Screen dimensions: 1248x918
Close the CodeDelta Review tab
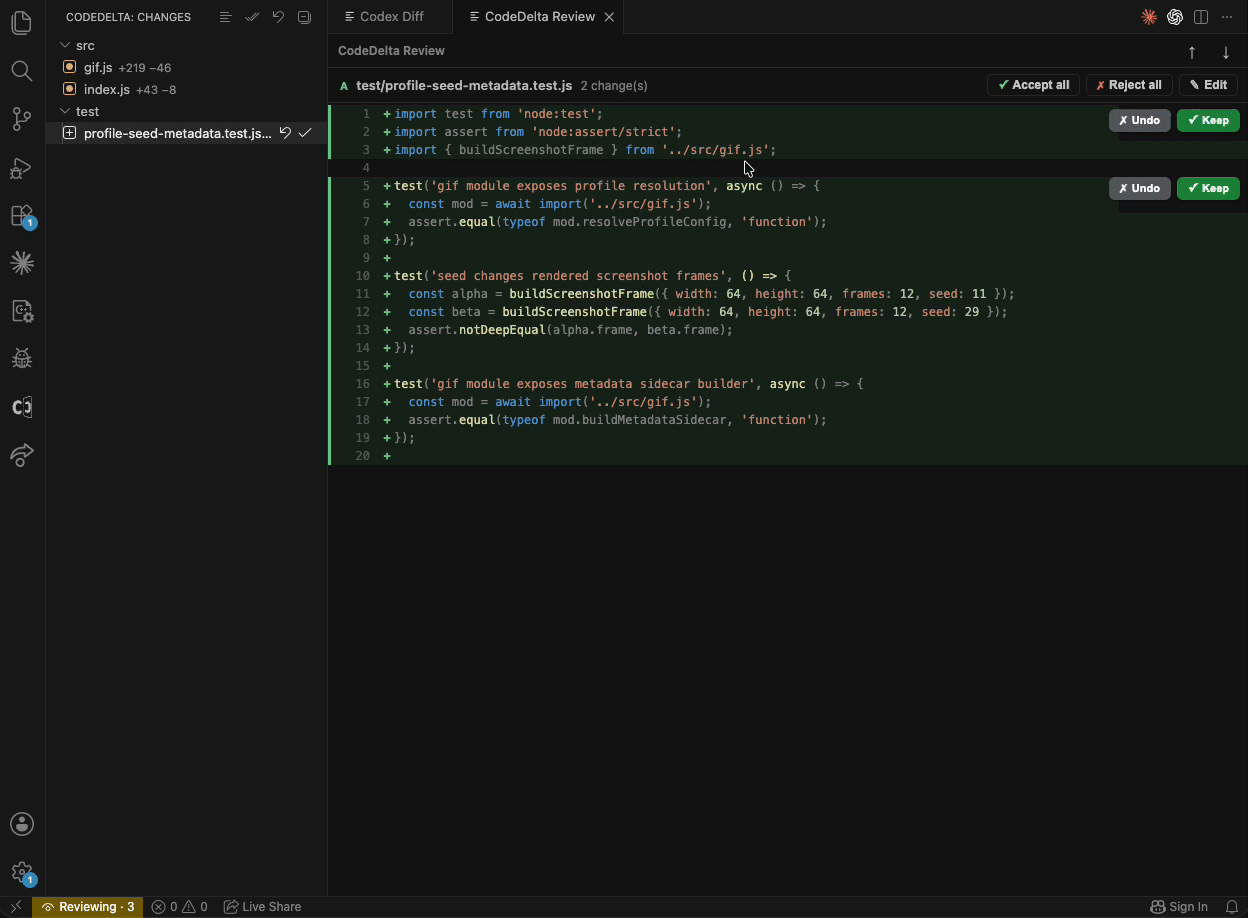(x=609, y=17)
